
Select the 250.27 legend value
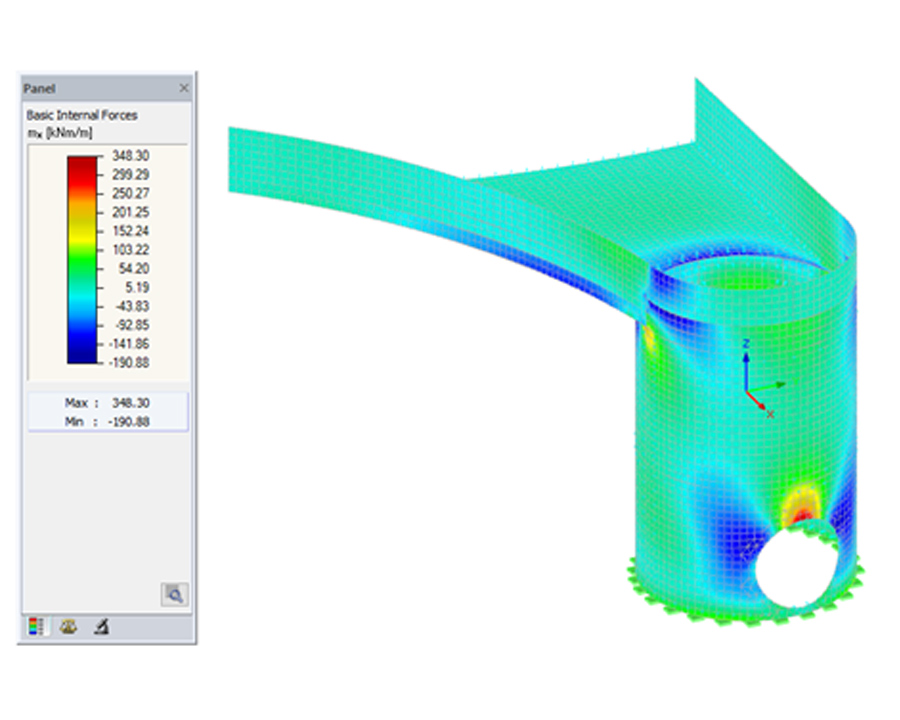coord(130,193)
